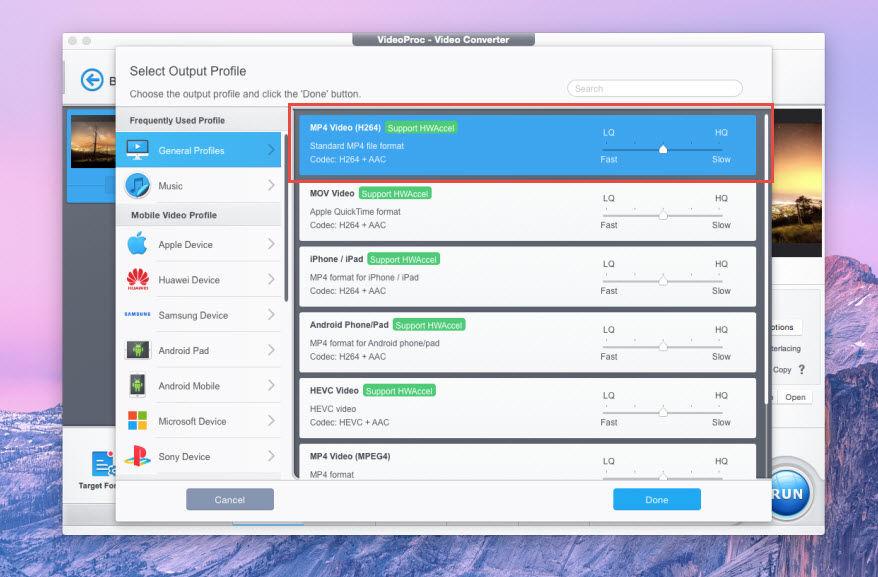
Task: Click the Open button in the main window
Action: click(x=795, y=397)
